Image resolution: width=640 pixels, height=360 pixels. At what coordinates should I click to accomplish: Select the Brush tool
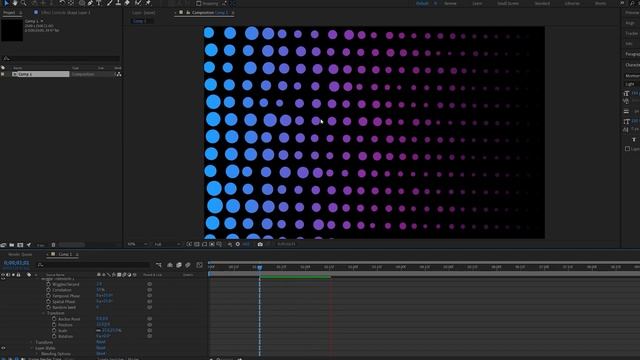pos(109,3)
